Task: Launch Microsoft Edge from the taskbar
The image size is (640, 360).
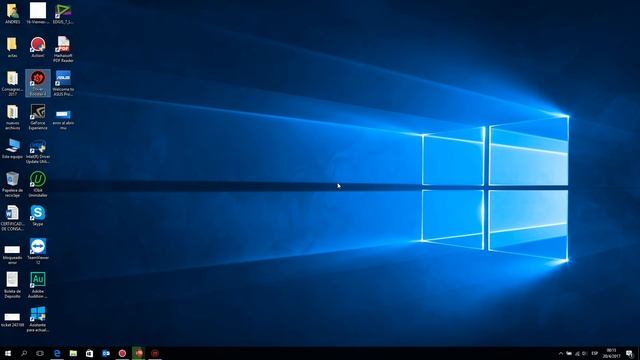Action: tap(57, 353)
